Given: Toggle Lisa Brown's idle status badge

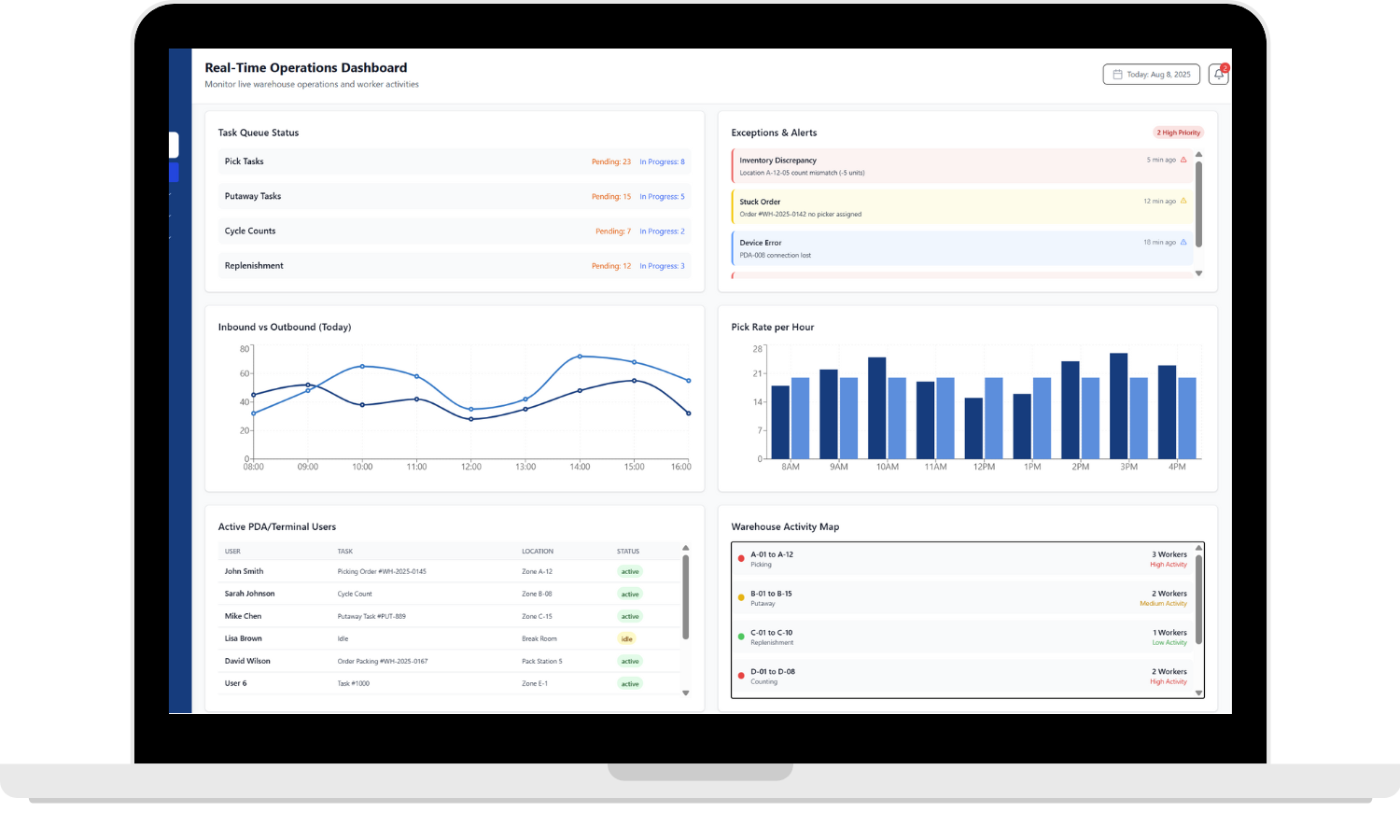Looking at the screenshot, I should 626,638.
